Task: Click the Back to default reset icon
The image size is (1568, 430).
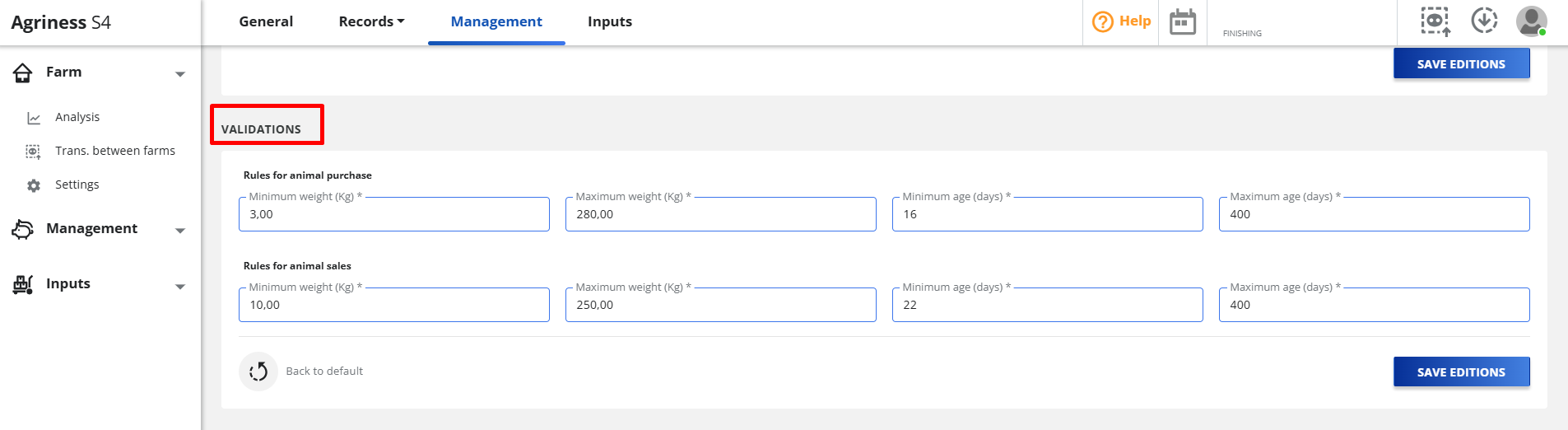Action: tap(258, 372)
